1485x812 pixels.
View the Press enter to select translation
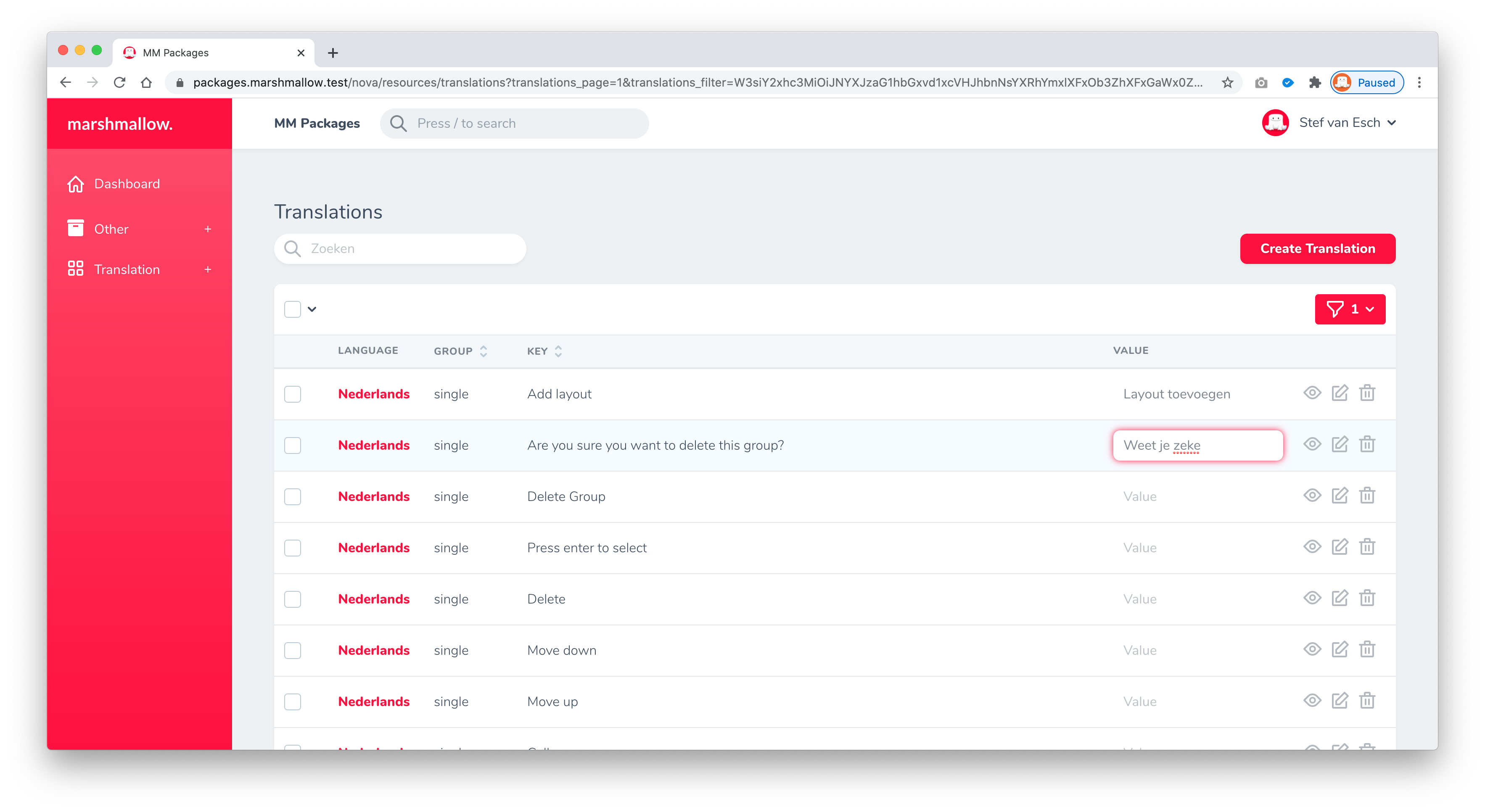pyautogui.click(x=1312, y=546)
